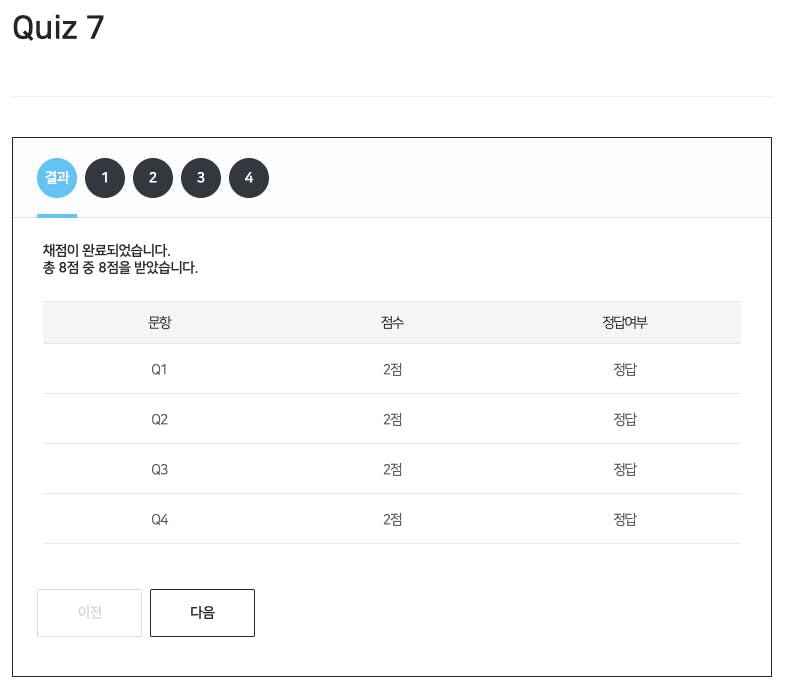
Task: Select the Q1 row label
Action: [159, 370]
